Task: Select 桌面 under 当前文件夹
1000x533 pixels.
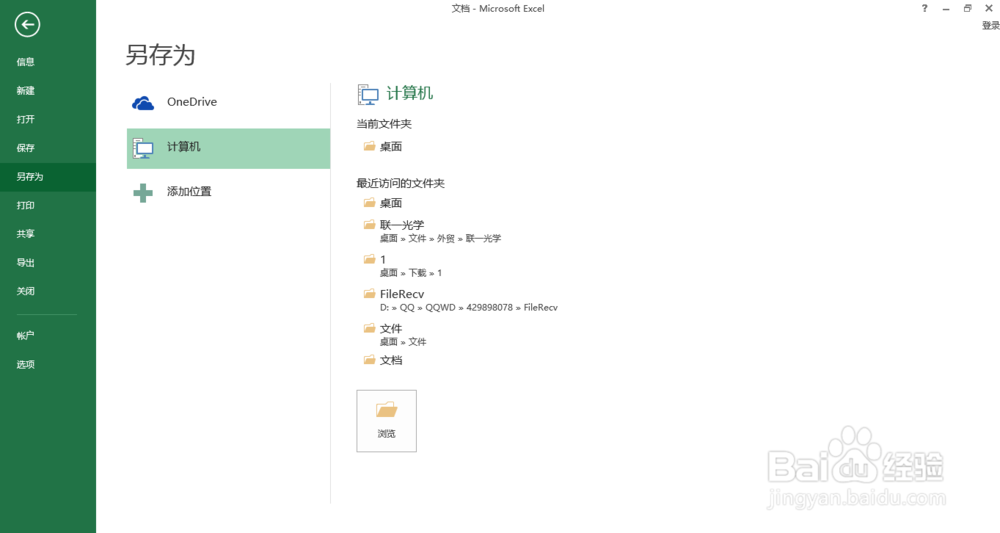Action: (391, 147)
